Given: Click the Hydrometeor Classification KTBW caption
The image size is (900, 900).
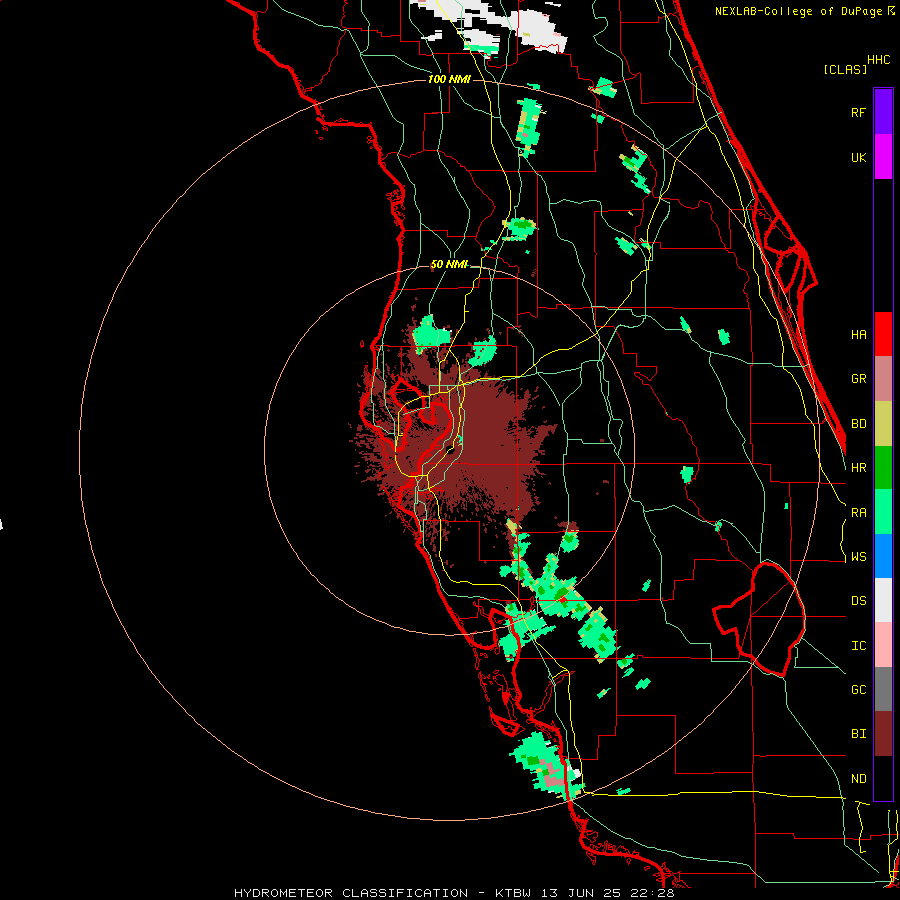Looking at the screenshot, I should 454,893.
